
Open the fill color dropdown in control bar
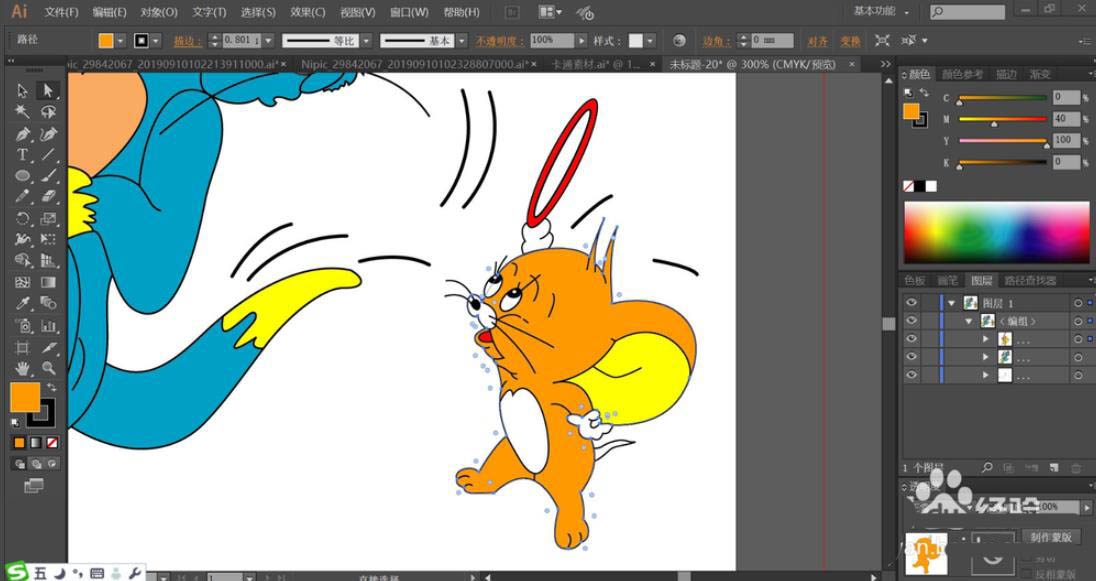tap(120, 41)
